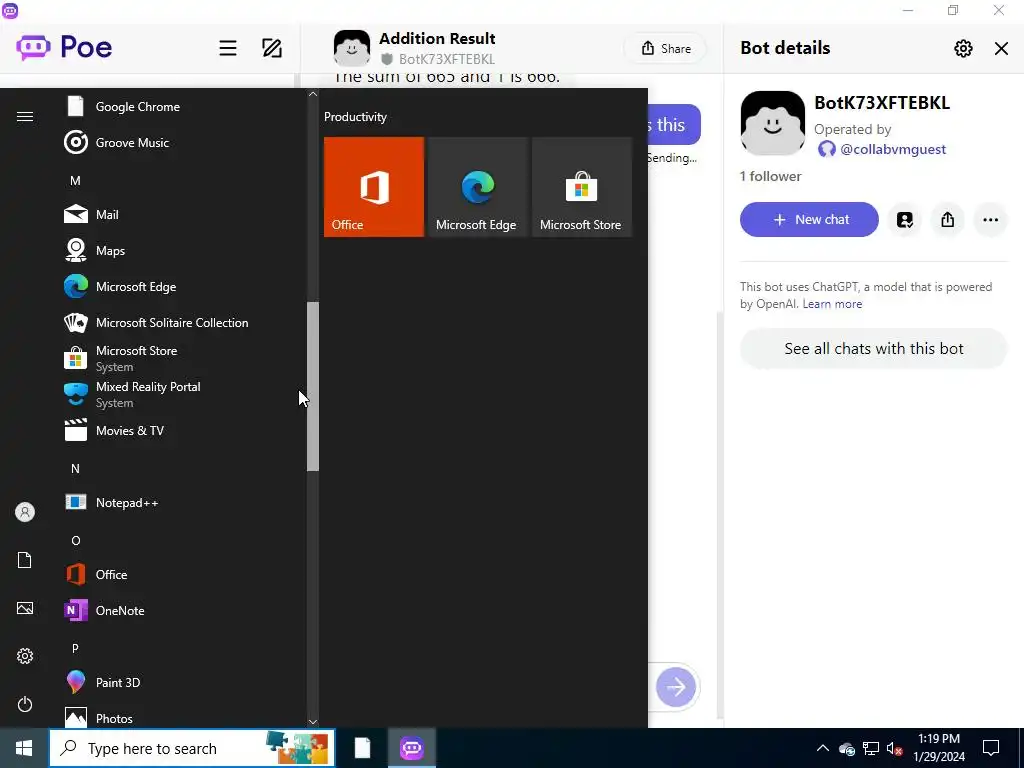
Task: Click large BotK73XFTEBKL avatar in details
Action: (x=773, y=123)
